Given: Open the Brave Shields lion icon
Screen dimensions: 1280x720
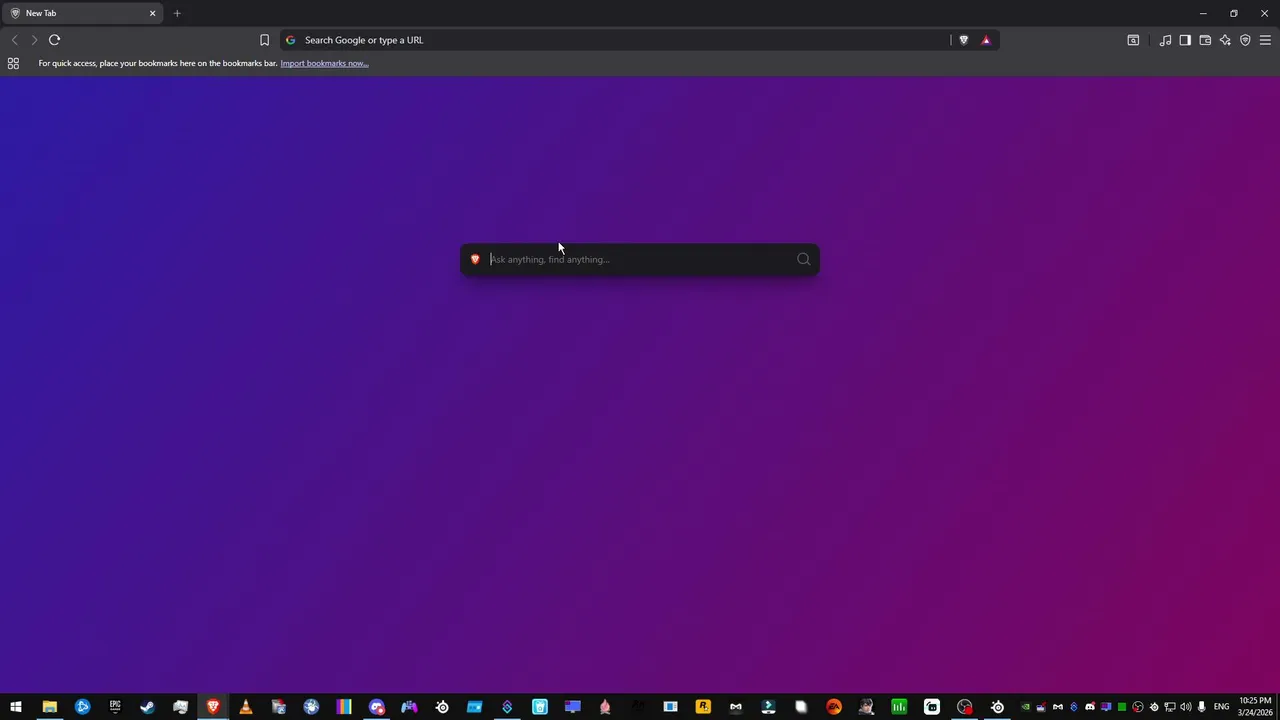Looking at the screenshot, I should click(x=964, y=40).
